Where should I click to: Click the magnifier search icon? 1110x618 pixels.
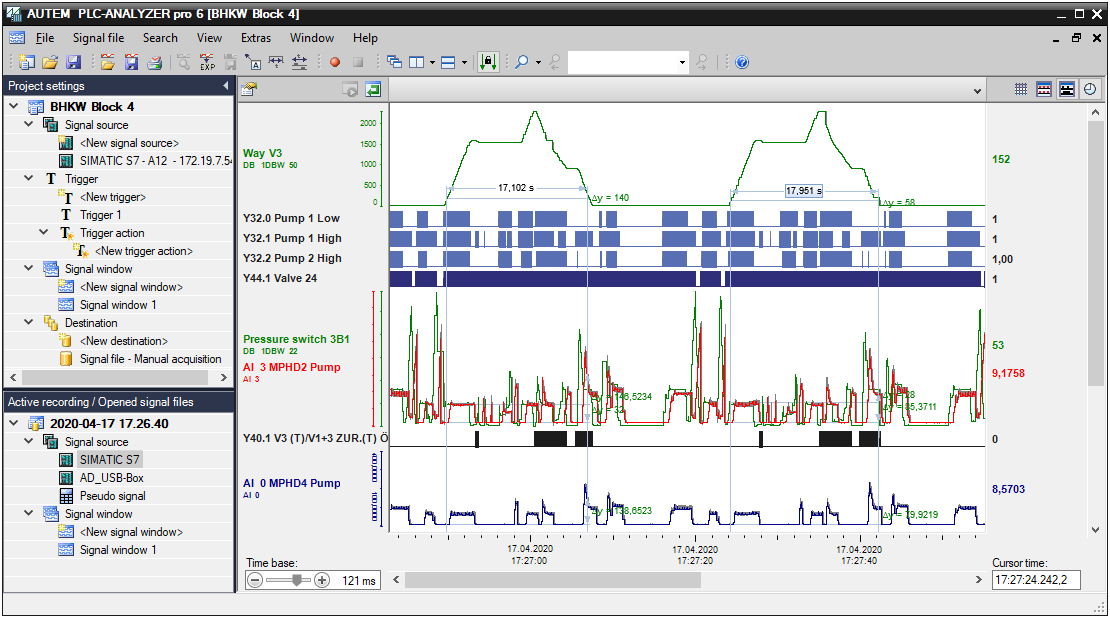coord(521,62)
